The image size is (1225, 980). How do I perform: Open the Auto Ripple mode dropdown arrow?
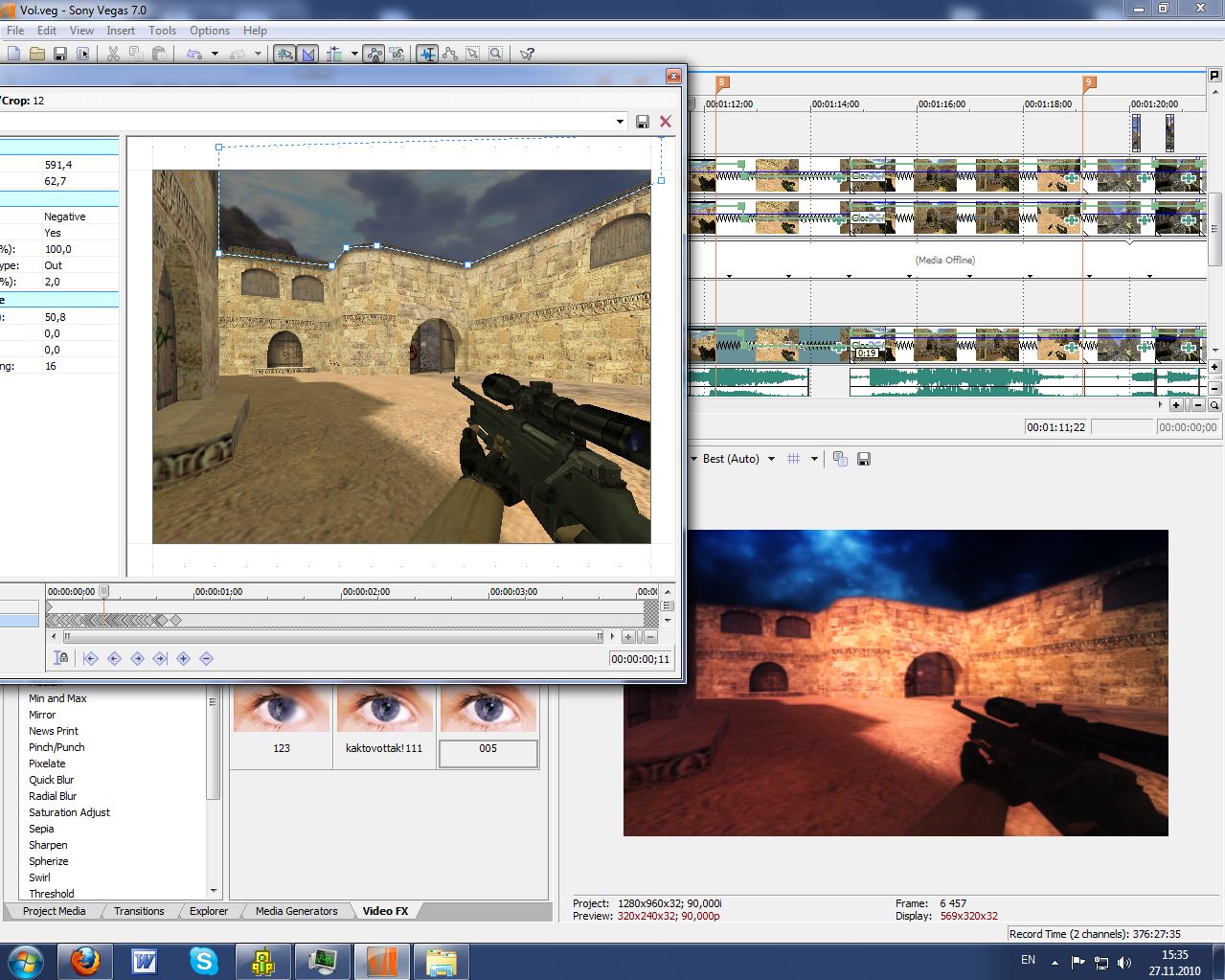354,55
